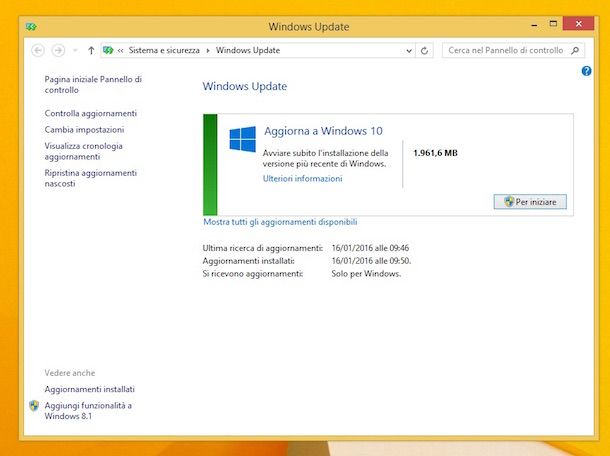The width and height of the screenshot is (610, 456).
Task: Click Aggiungi funzionalità a Windows 8.1
Action: click(88, 411)
